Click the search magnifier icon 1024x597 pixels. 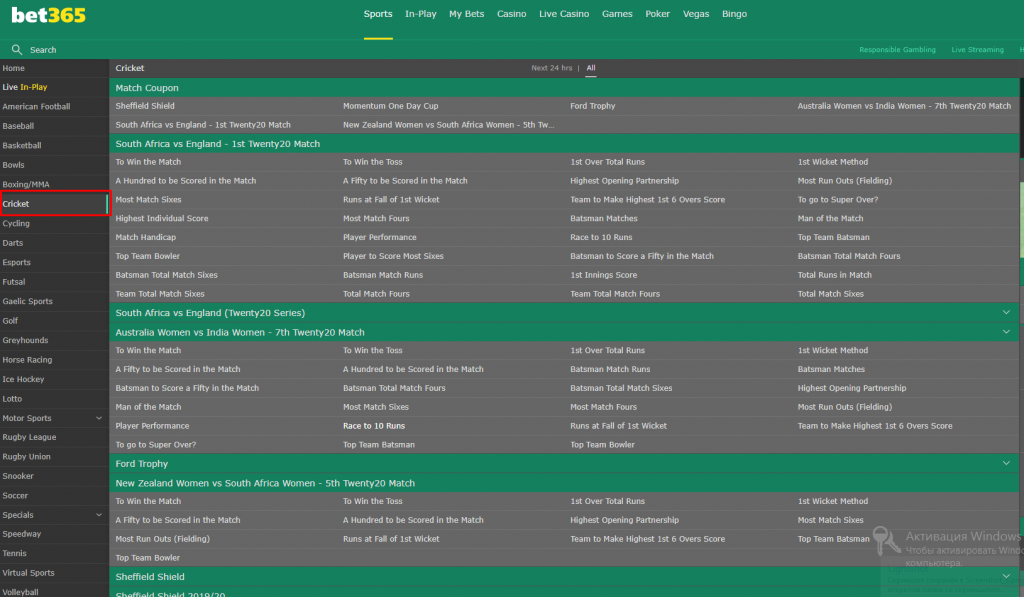(16, 50)
